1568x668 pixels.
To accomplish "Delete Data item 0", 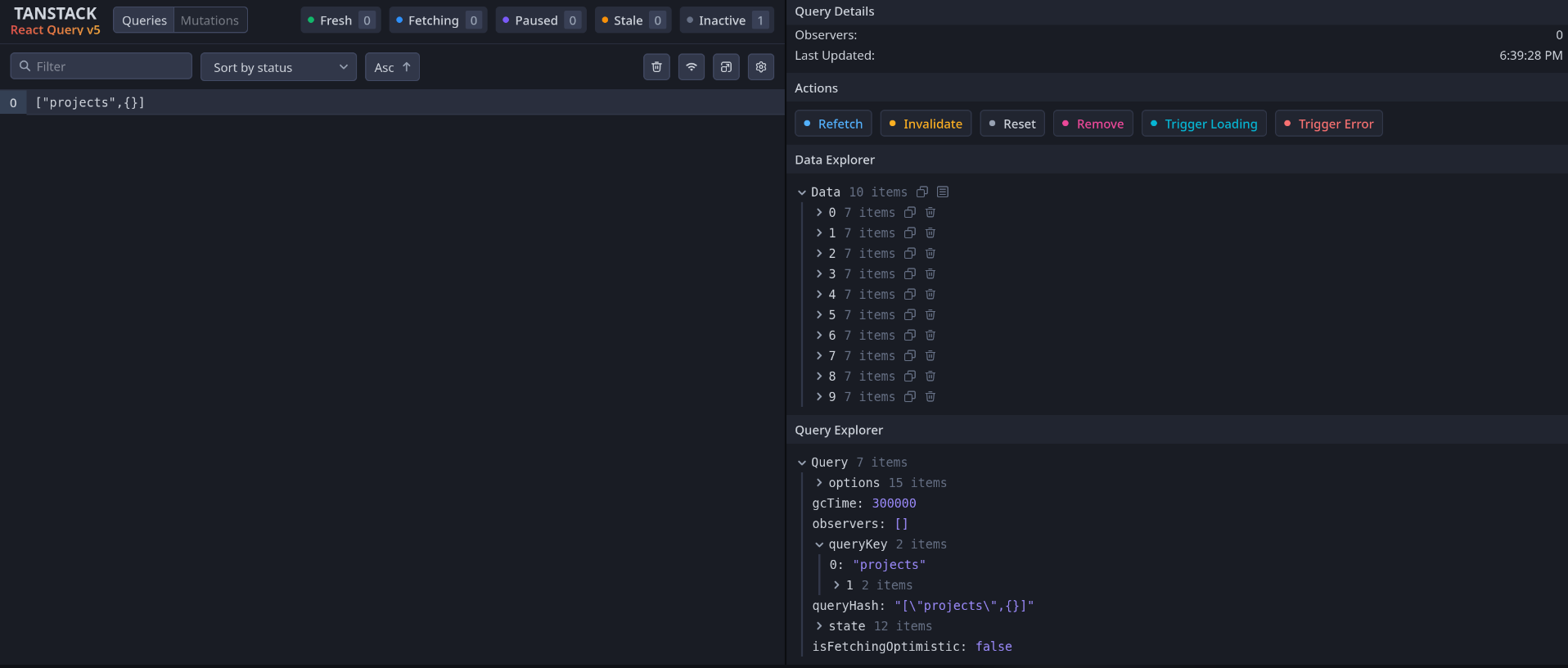I will pos(930,212).
